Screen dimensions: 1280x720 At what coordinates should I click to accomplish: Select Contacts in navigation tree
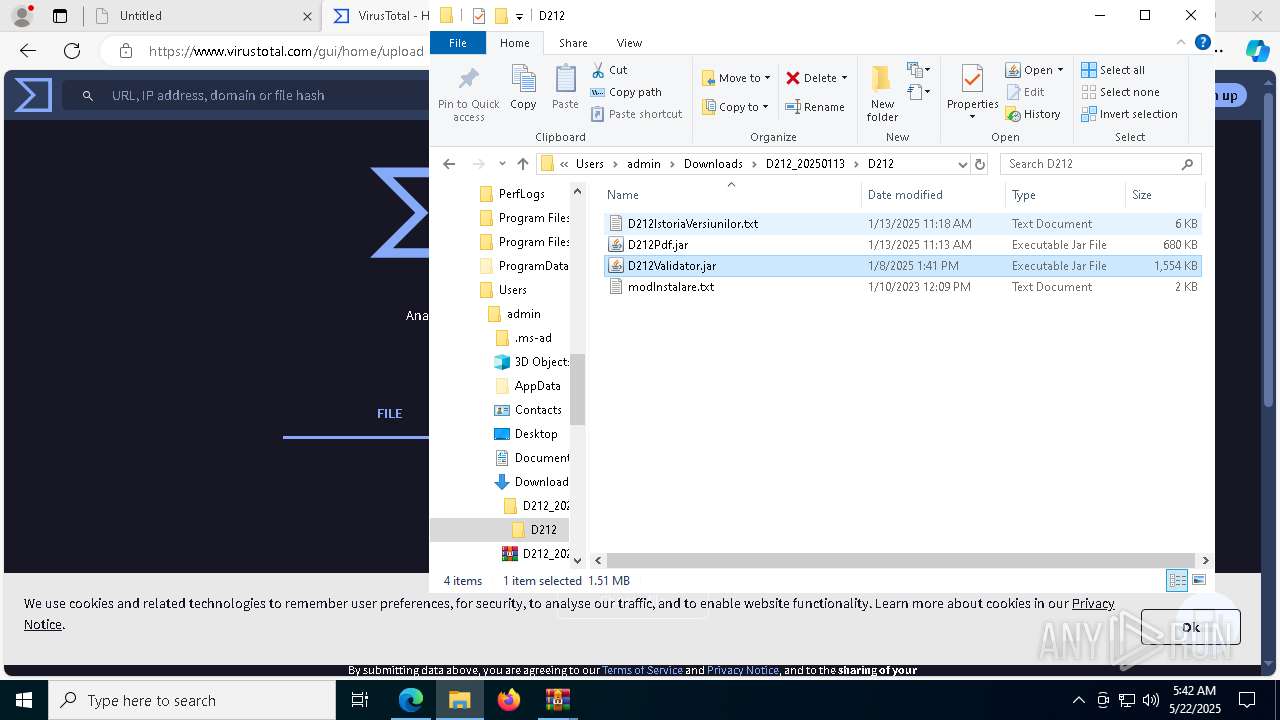[537, 410]
